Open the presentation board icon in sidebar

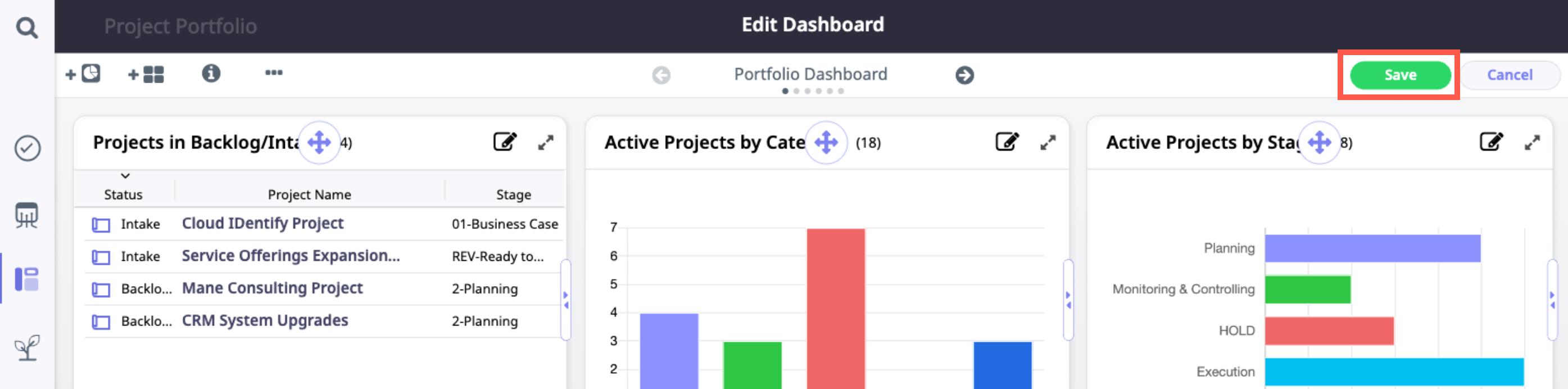click(x=27, y=215)
